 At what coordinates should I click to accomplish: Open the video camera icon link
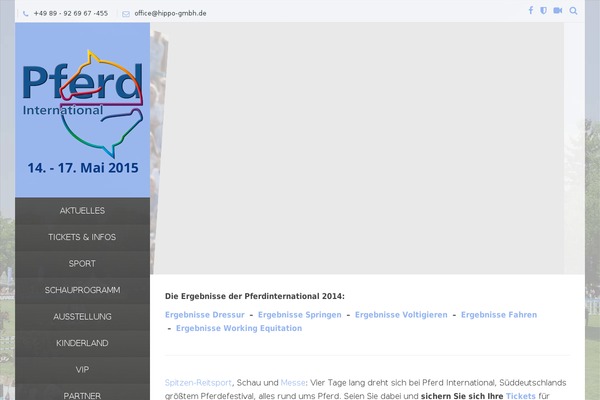click(558, 10)
